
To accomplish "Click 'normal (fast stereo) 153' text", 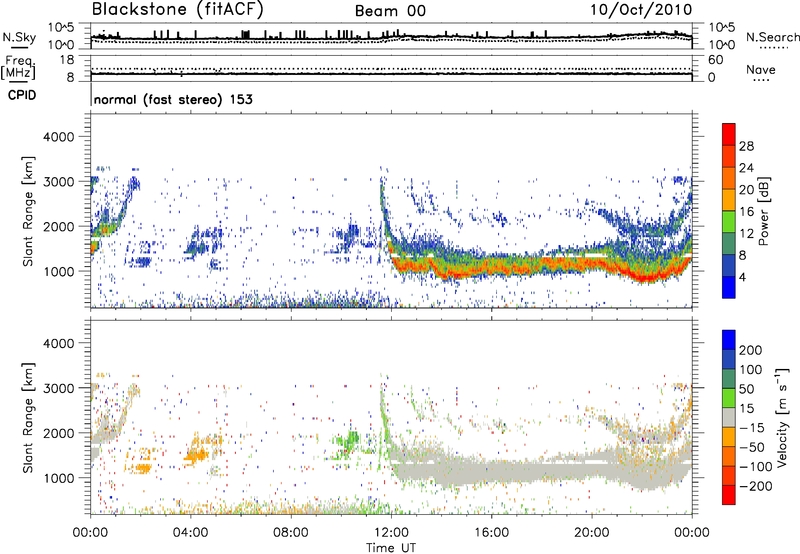I will tap(173, 99).
